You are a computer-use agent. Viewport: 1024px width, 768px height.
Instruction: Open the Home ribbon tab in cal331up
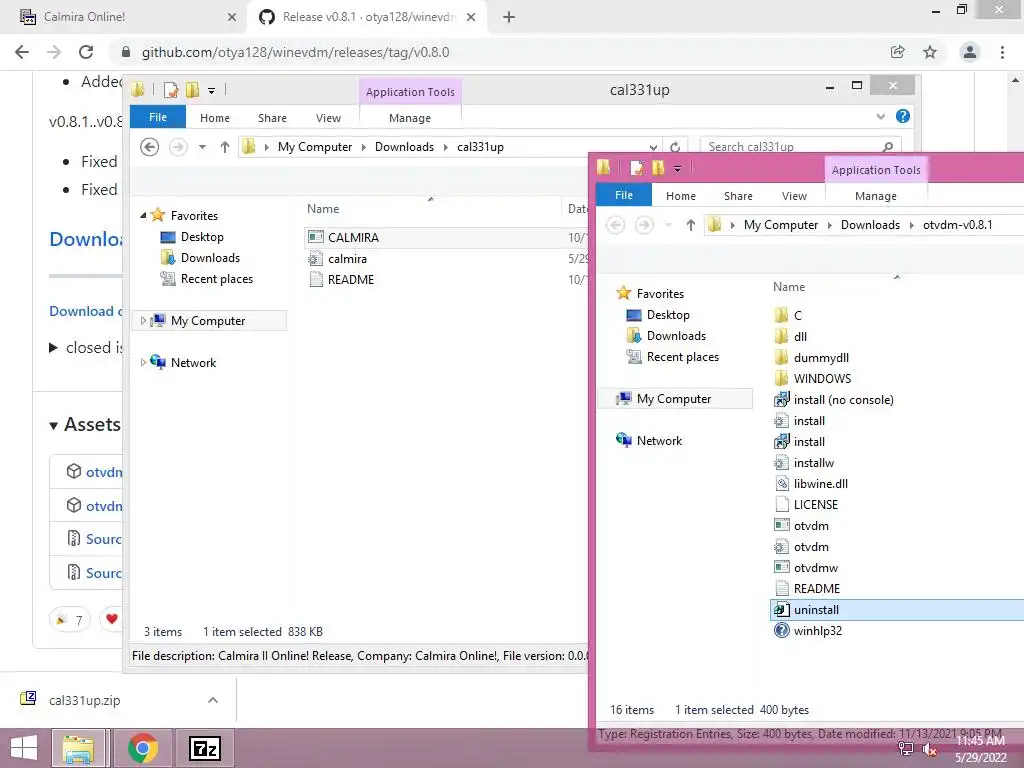point(214,118)
